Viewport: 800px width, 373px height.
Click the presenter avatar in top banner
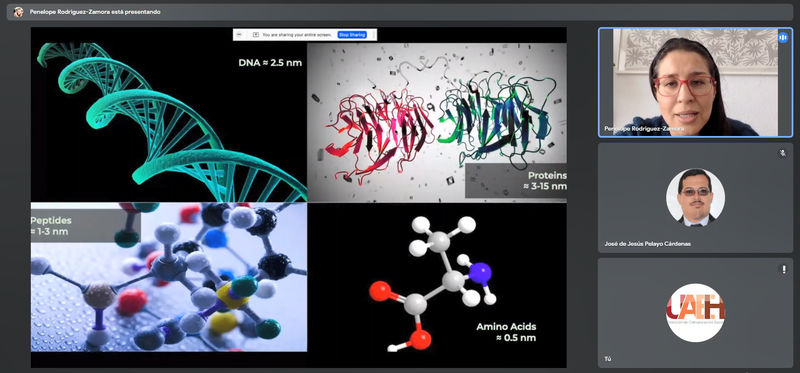18,12
